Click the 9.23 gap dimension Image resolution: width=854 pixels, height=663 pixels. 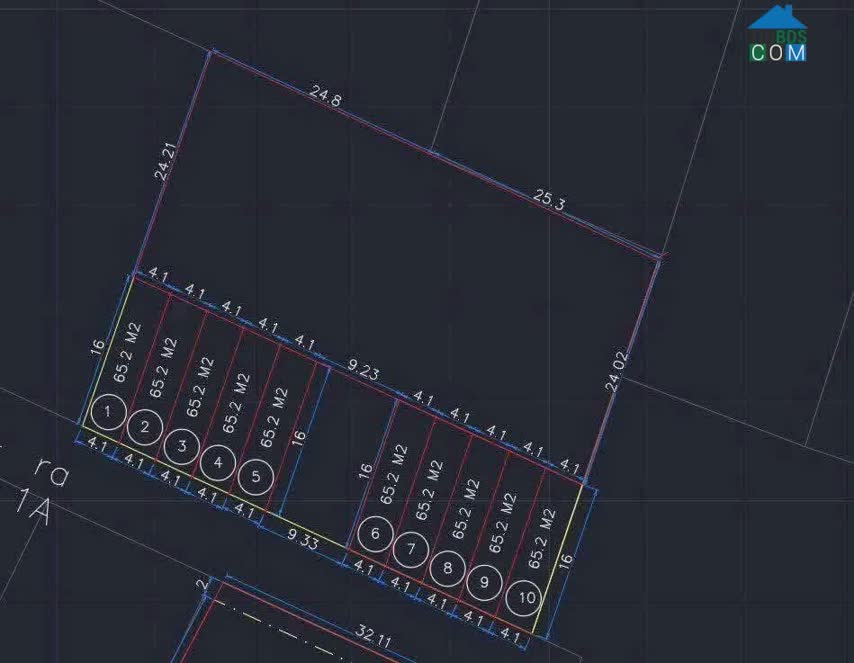tap(363, 370)
